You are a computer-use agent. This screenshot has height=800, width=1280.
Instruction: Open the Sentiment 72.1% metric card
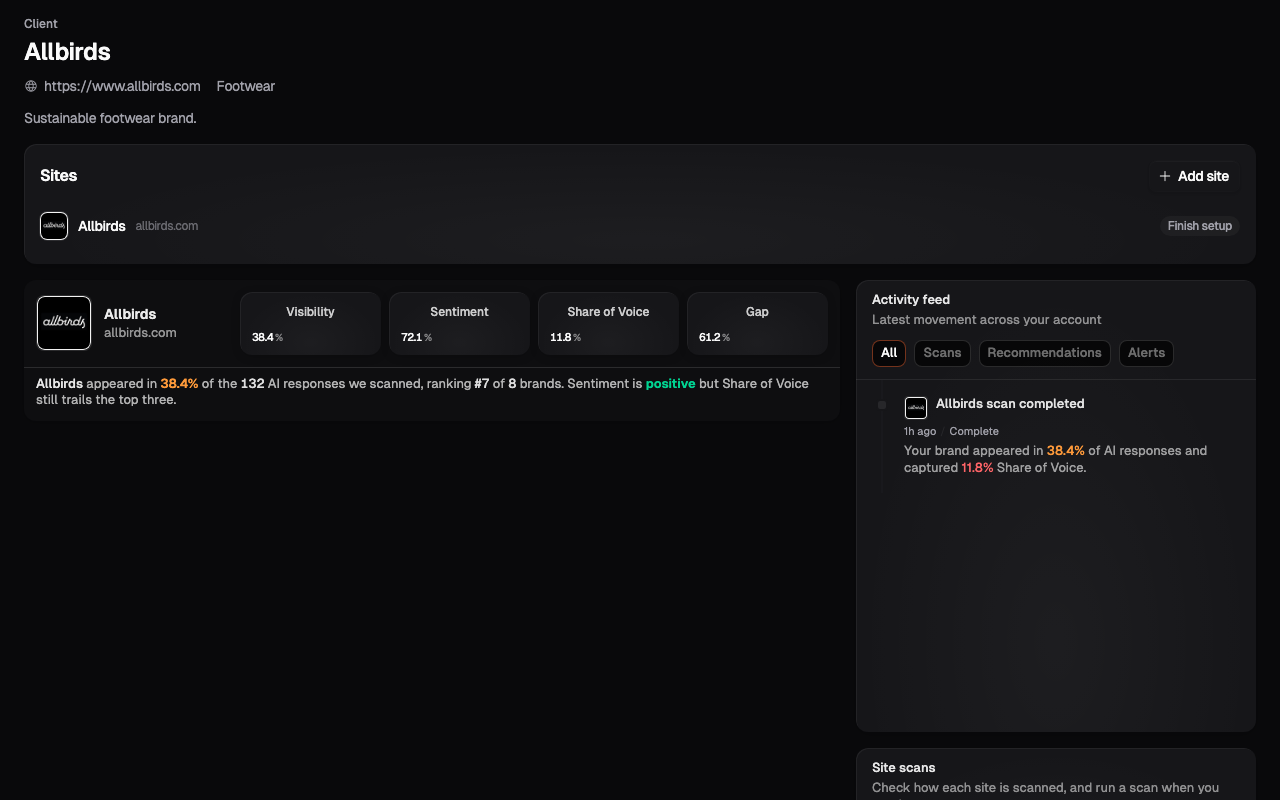click(x=459, y=323)
